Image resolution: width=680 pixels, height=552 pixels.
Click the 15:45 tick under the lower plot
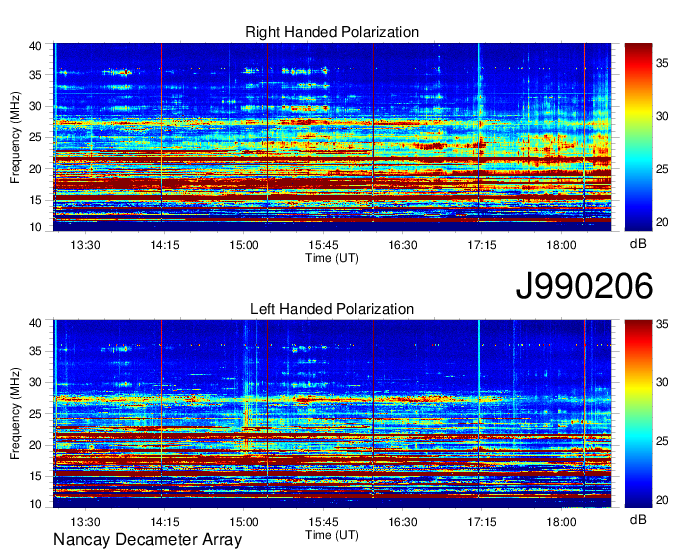pos(323,522)
